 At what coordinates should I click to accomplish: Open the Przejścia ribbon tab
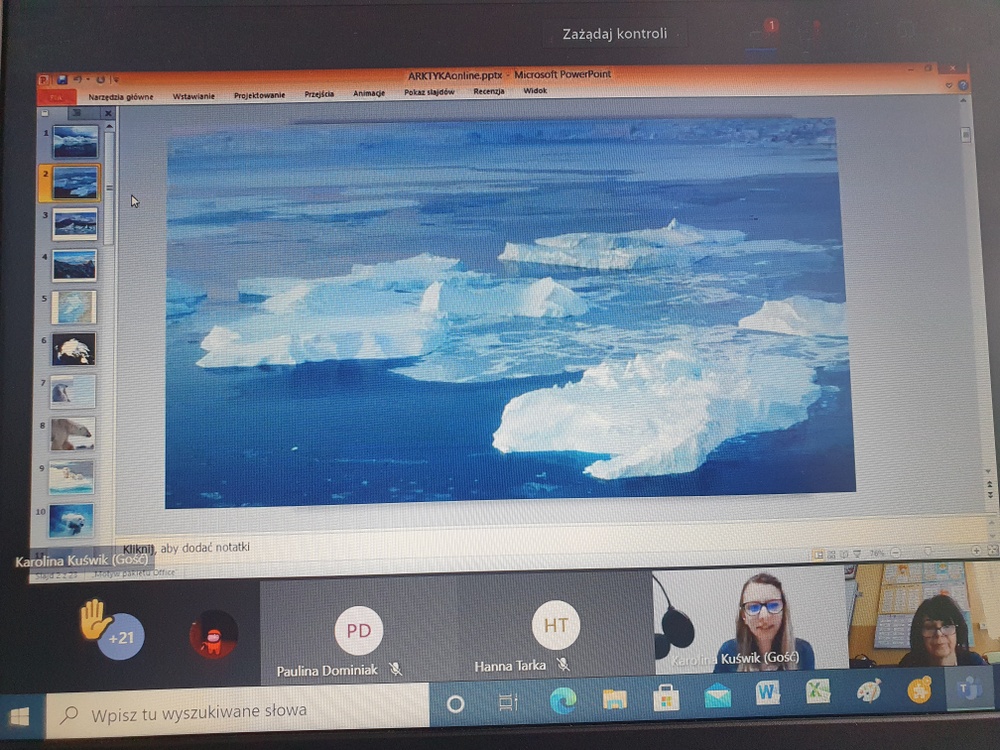(x=319, y=94)
